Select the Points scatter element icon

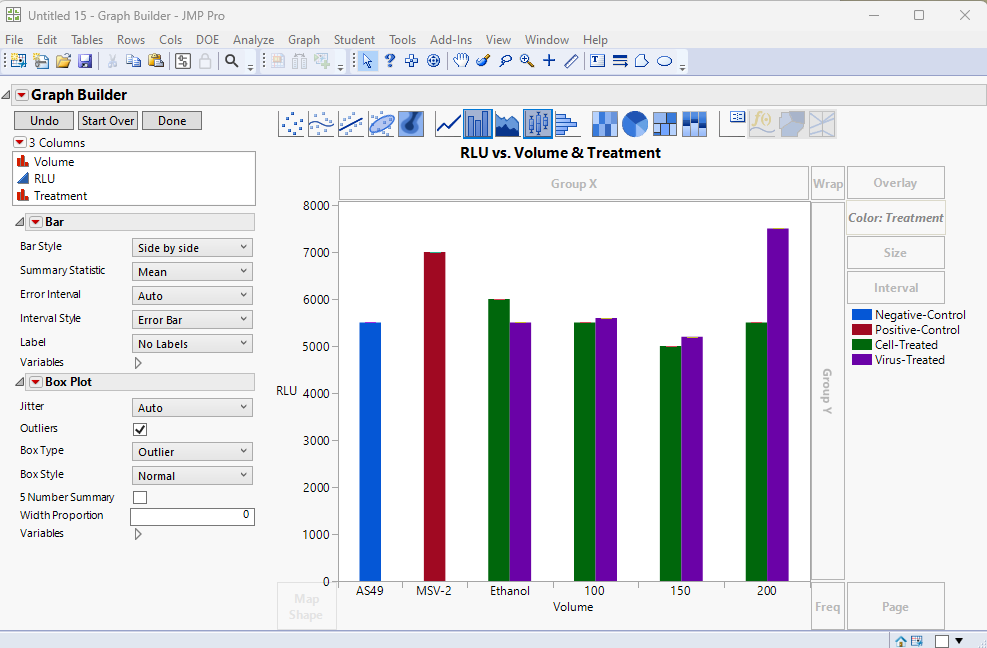click(x=291, y=124)
